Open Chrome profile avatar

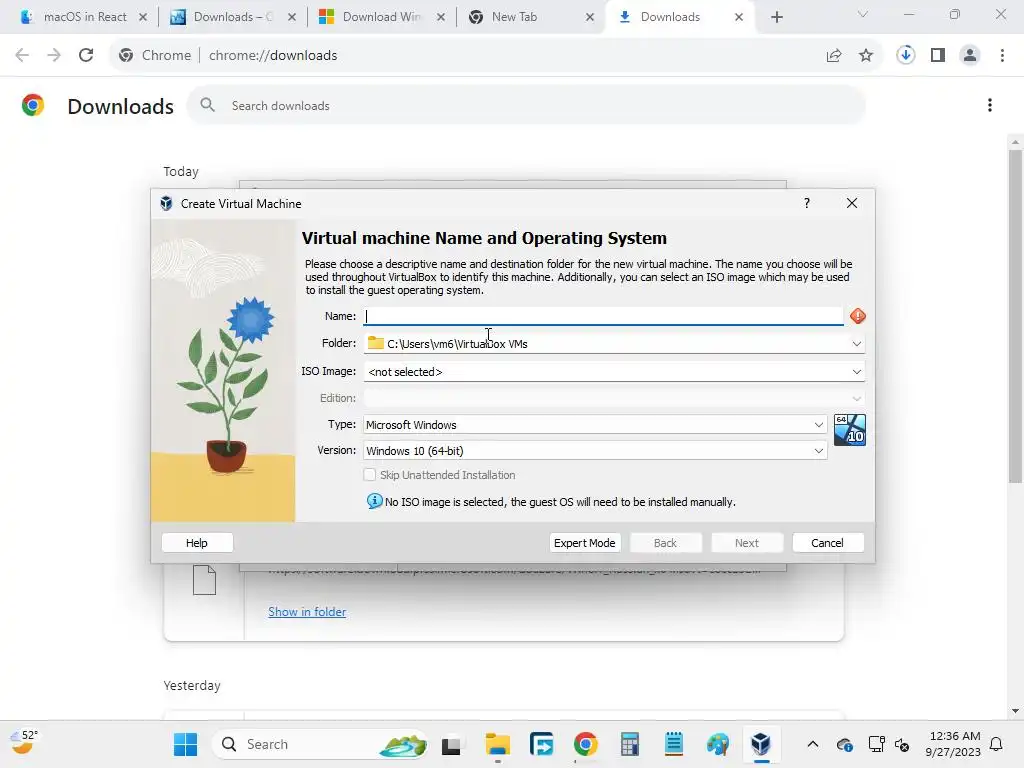pyautogui.click(x=970, y=56)
